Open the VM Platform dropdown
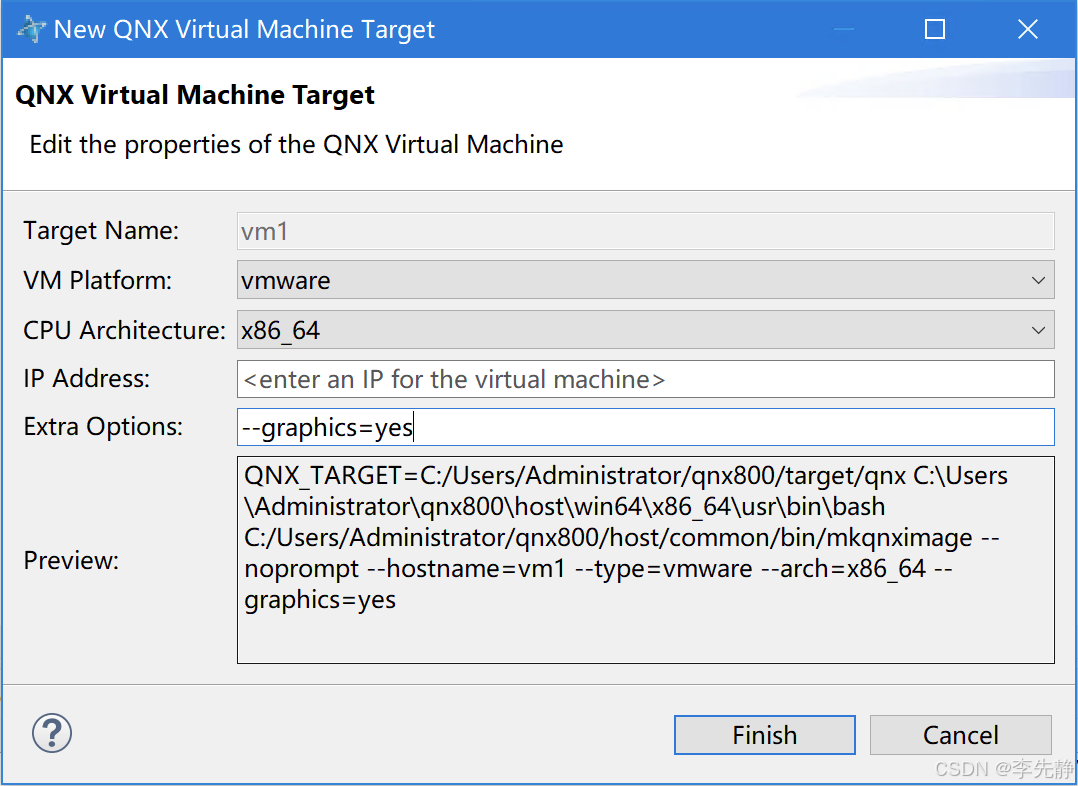 (646, 280)
